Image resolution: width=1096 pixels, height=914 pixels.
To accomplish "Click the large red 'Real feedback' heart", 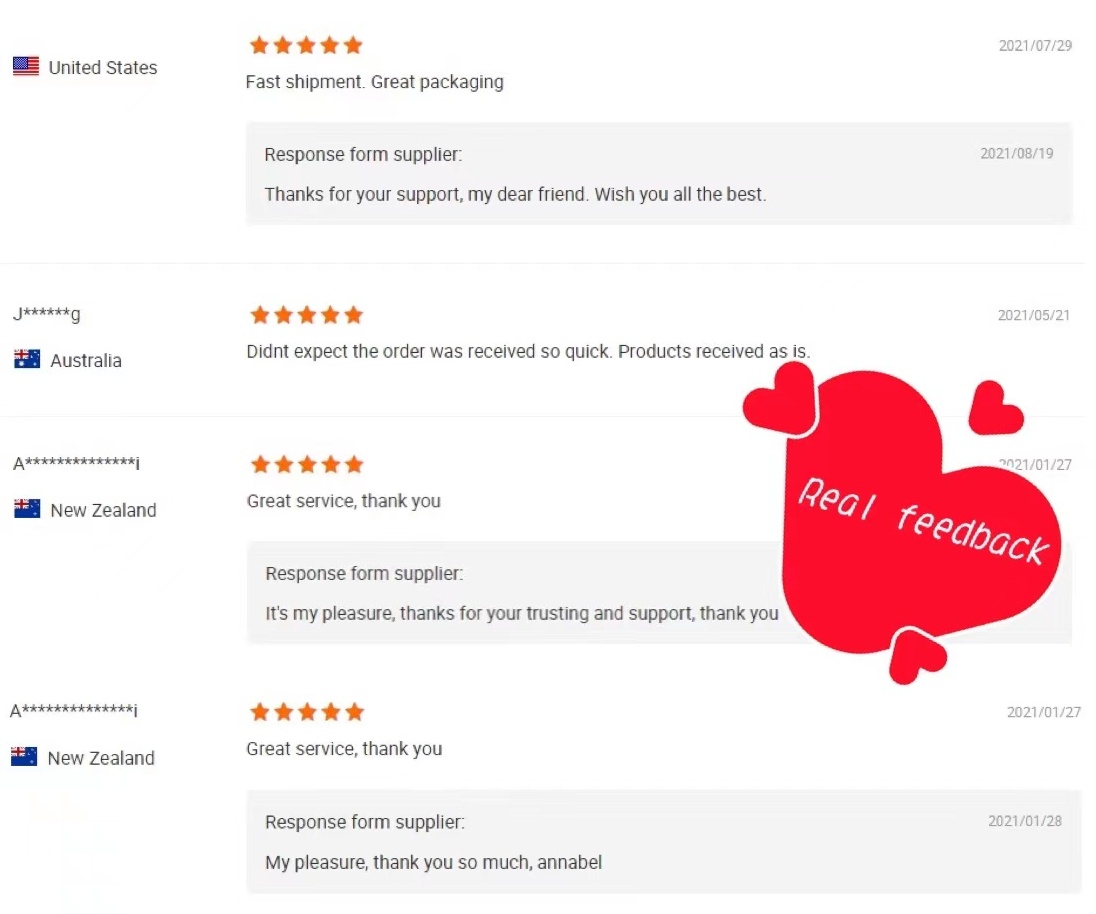I will click(x=900, y=510).
